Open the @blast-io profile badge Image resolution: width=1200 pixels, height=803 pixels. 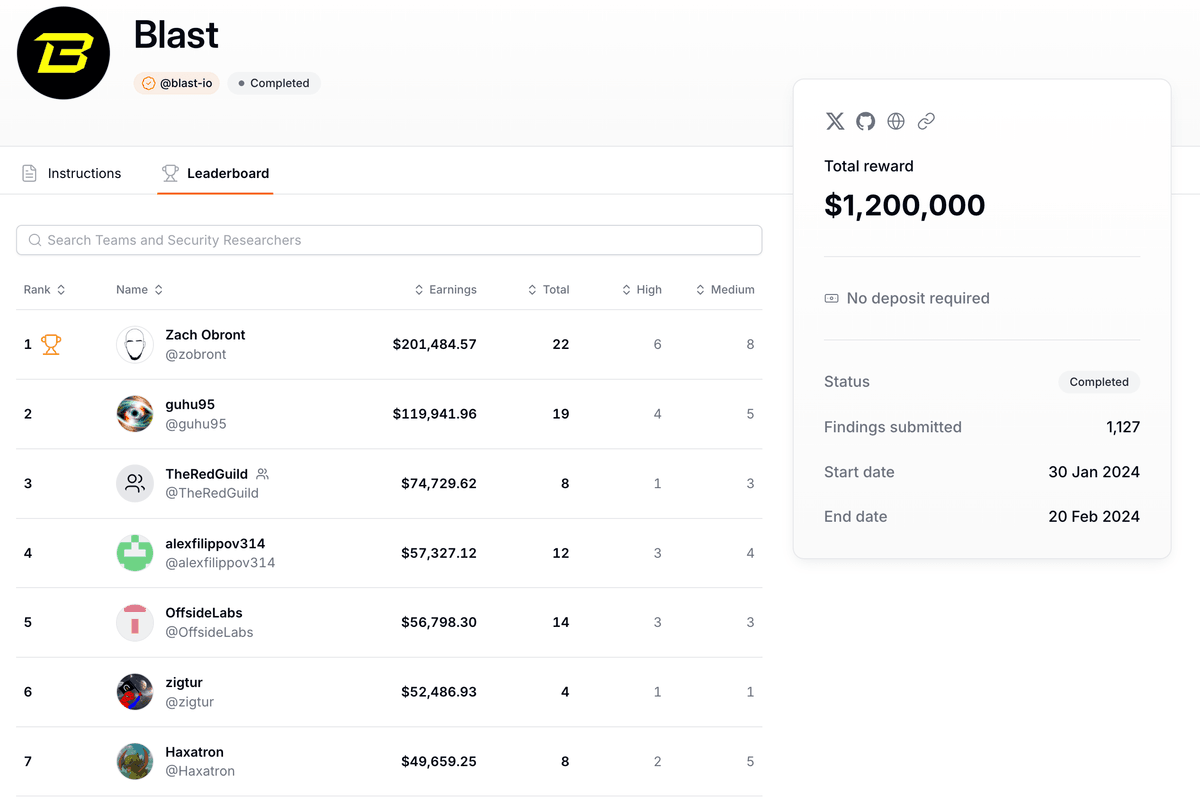tap(177, 83)
